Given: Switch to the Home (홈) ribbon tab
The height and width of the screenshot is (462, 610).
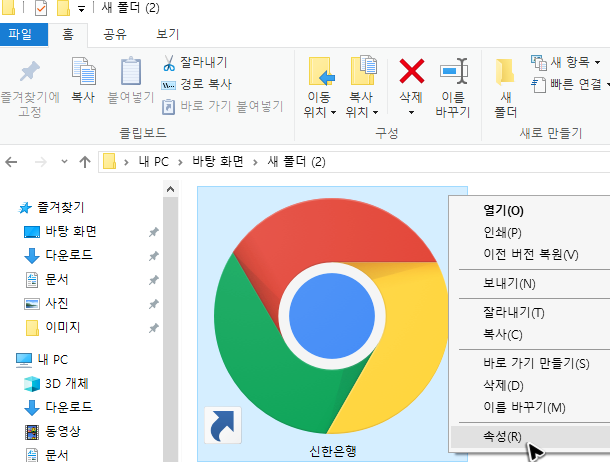Looking at the screenshot, I should click(68, 35).
